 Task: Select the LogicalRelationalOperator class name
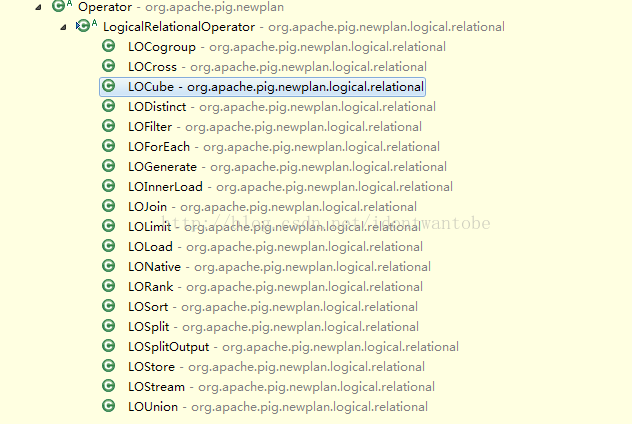point(179,27)
